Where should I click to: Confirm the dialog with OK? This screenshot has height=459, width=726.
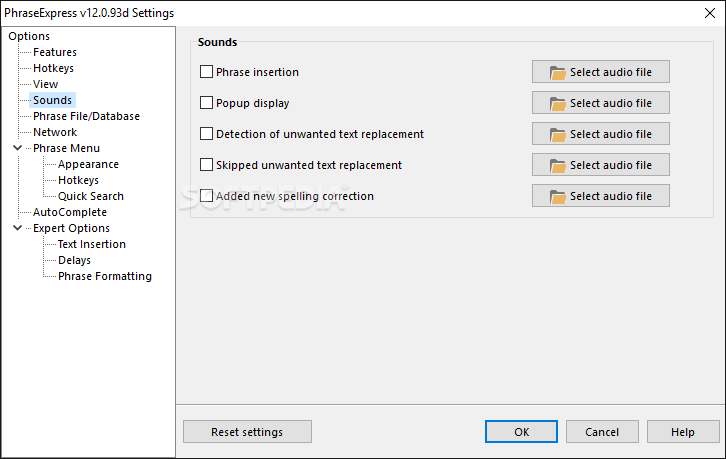click(x=521, y=432)
